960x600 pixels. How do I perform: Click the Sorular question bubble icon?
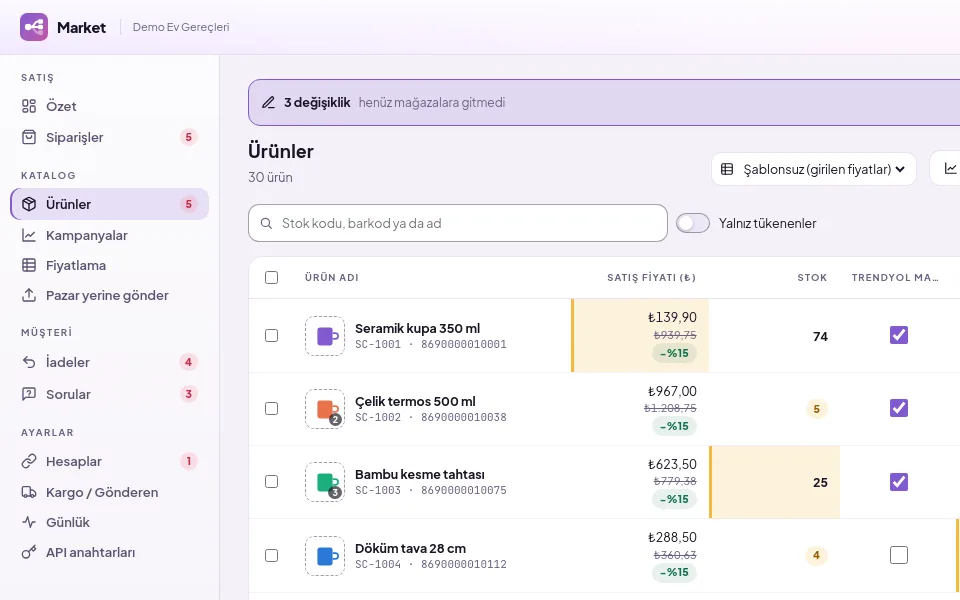pyautogui.click(x=29, y=394)
